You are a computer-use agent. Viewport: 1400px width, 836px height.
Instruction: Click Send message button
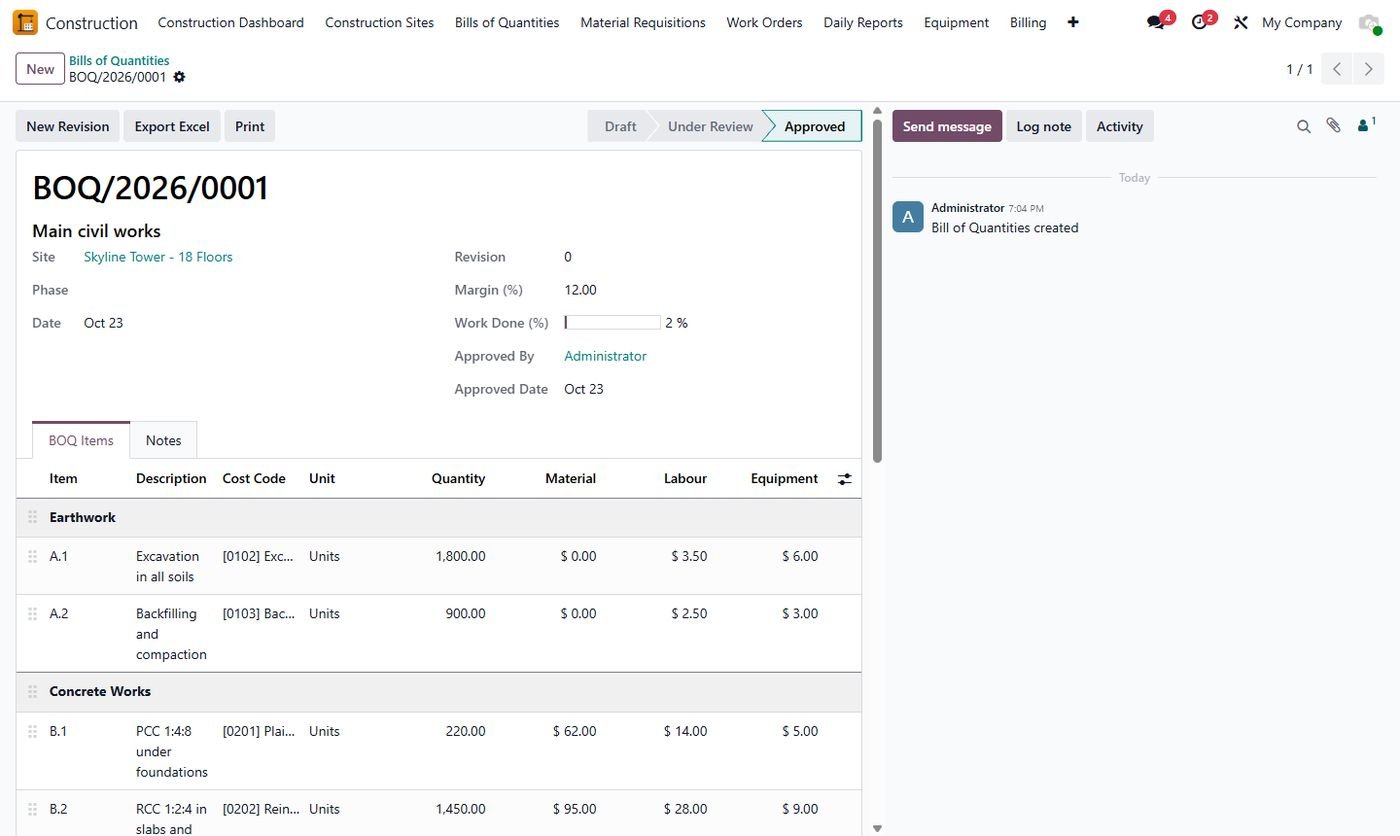click(947, 126)
